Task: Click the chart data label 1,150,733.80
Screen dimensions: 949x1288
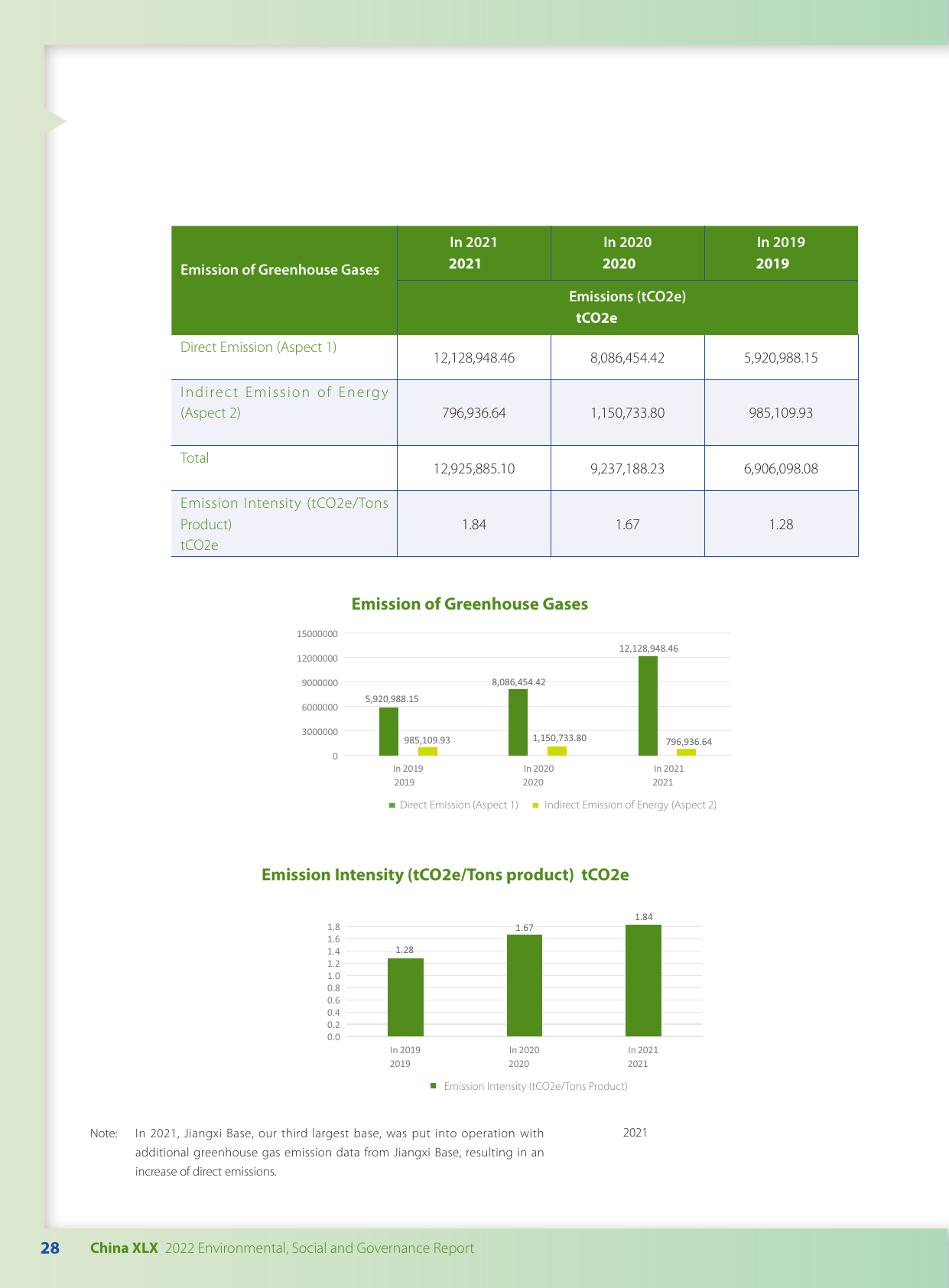Action: (x=560, y=738)
